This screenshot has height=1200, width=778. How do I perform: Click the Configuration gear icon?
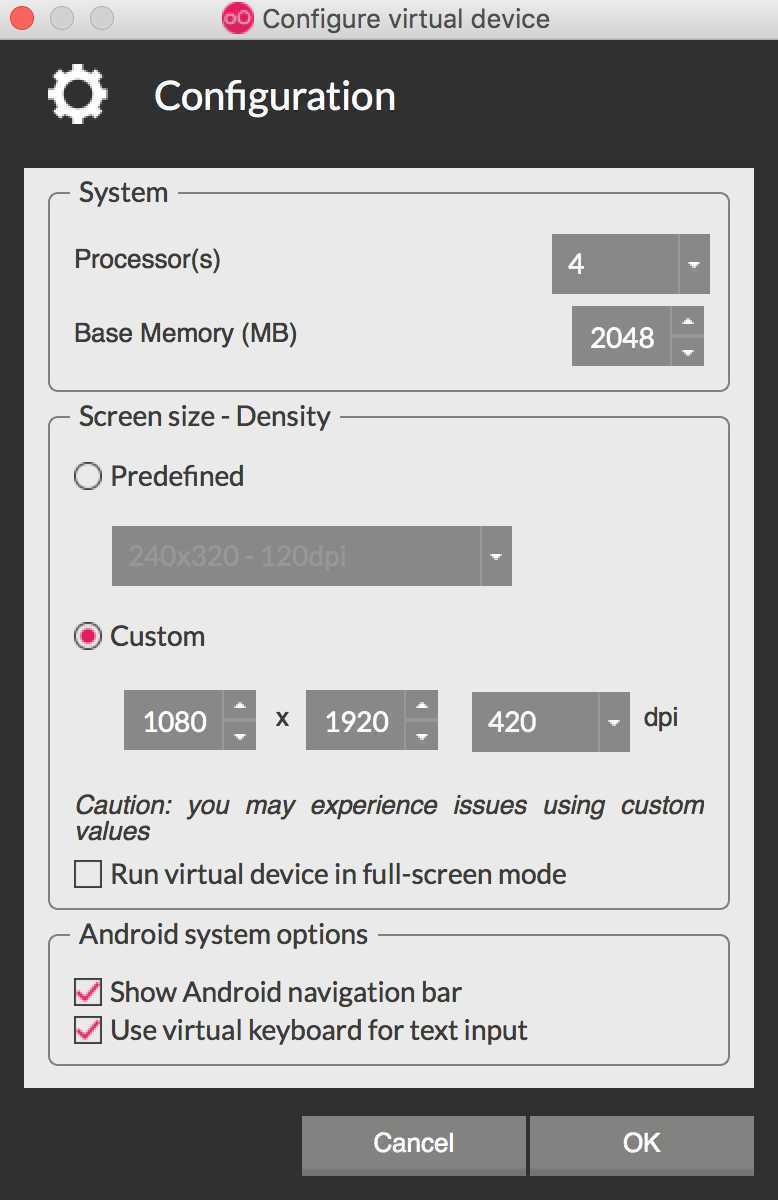[x=77, y=95]
